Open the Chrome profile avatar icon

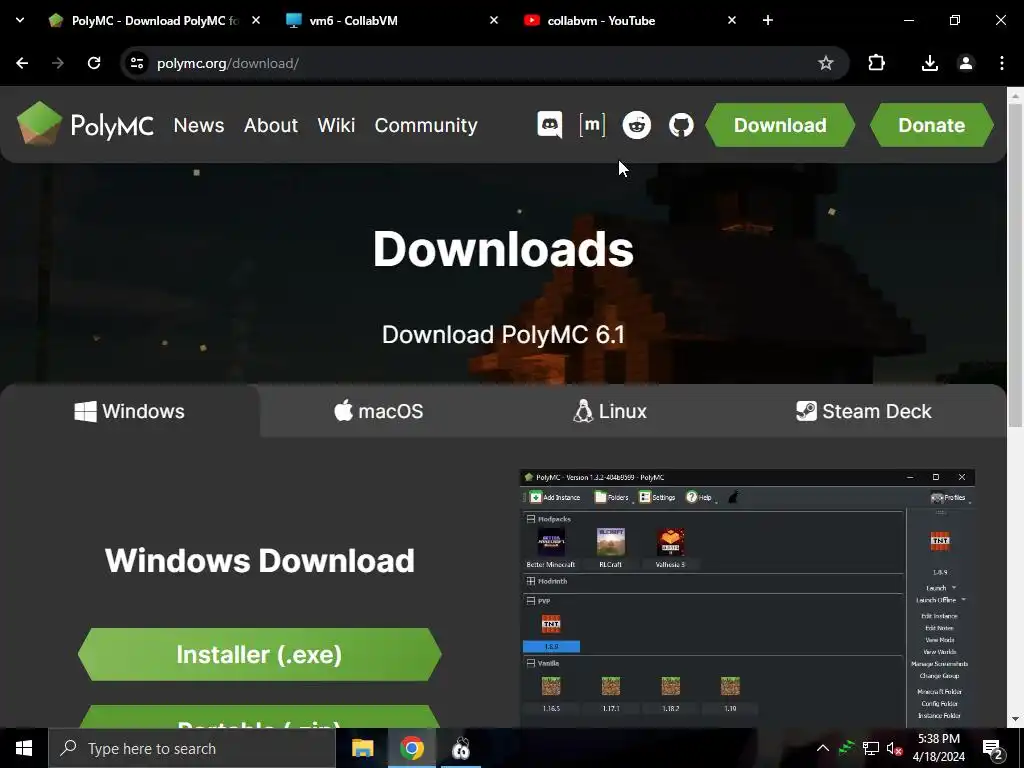966,63
